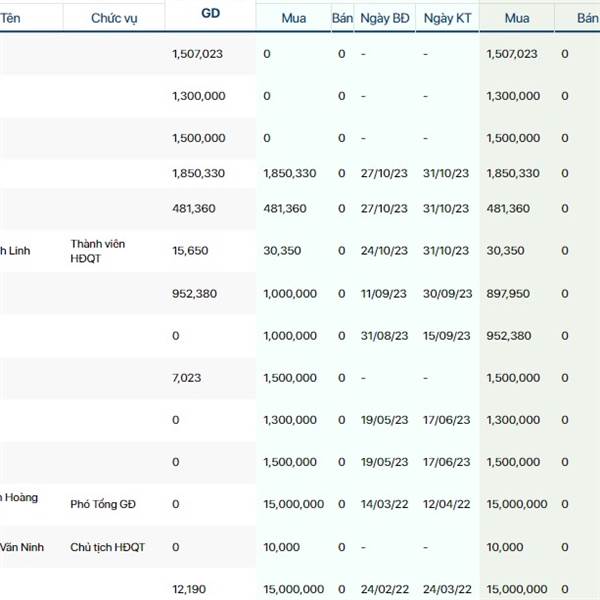
Task: Select the GD column header
Action: (x=210, y=13)
